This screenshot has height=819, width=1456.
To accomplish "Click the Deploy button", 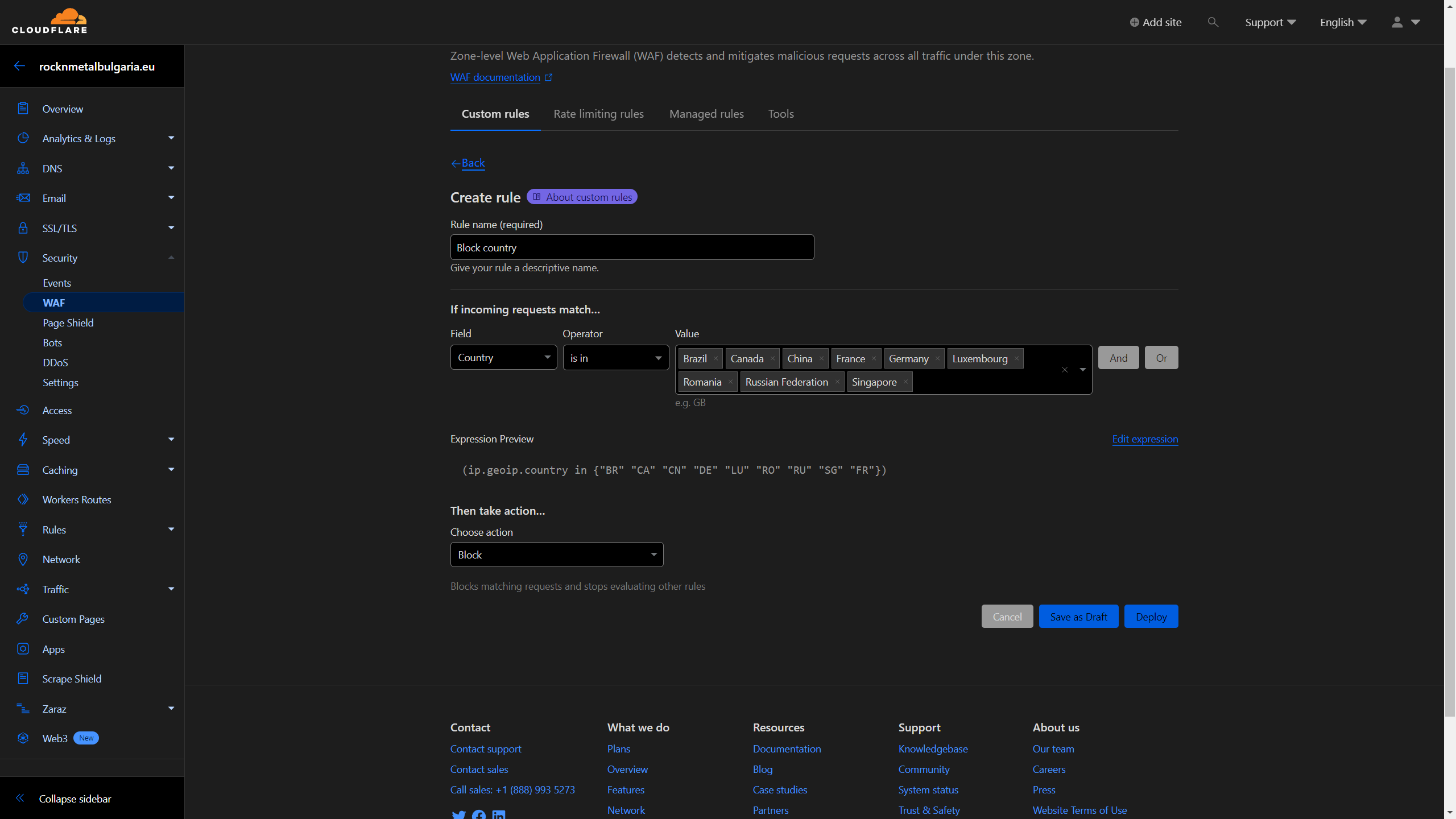I will click(x=1151, y=617).
